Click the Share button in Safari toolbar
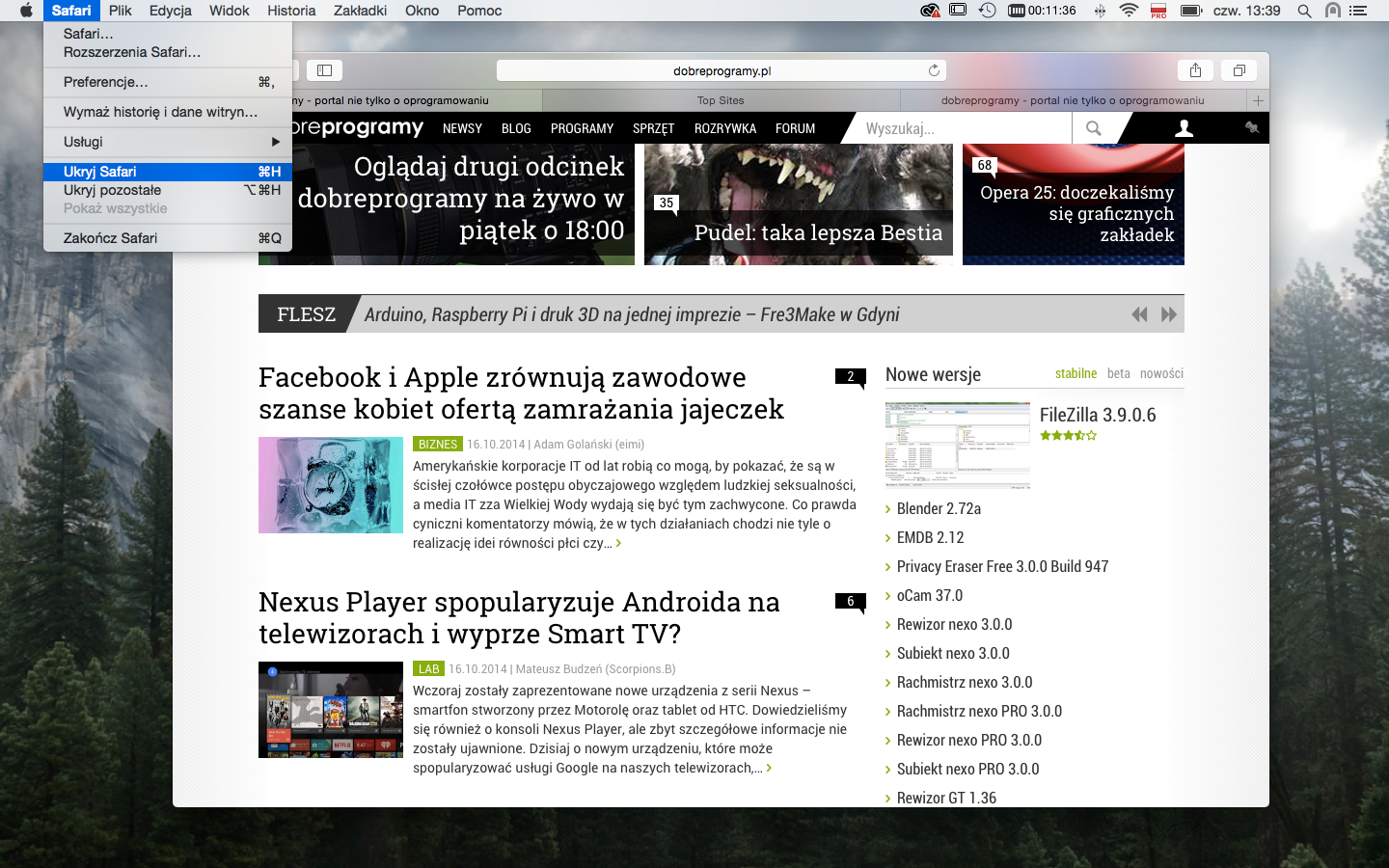Image resolution: width=1389 pixels, height=868 pixels. coord(1195,70)
